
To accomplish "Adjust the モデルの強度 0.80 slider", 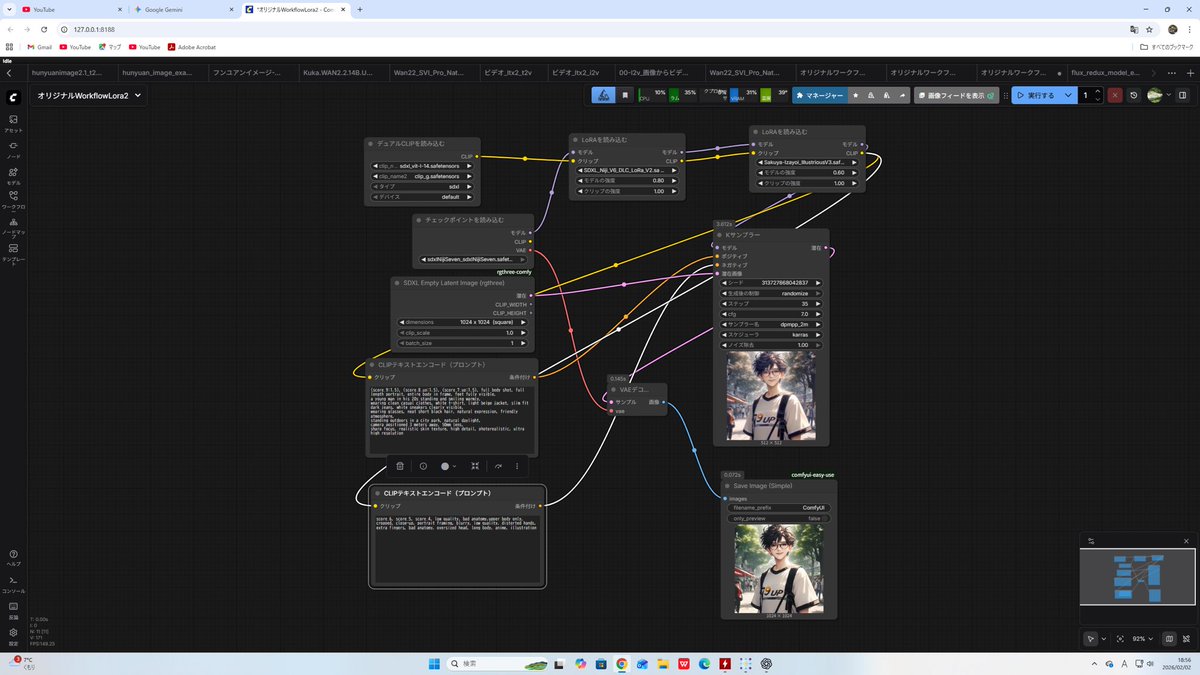I will coord(626,180).
